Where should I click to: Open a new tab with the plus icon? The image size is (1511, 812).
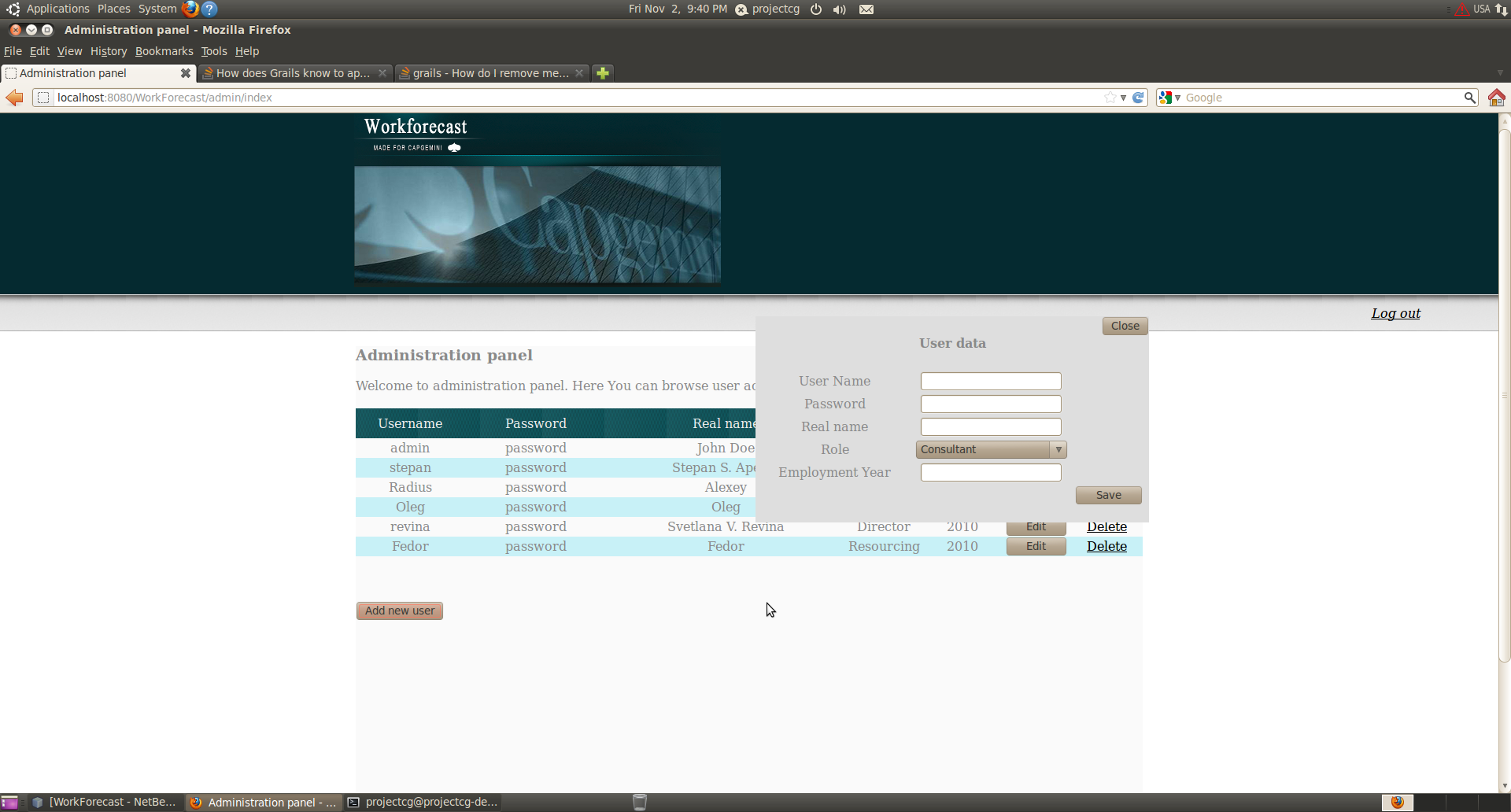(603, 73)
